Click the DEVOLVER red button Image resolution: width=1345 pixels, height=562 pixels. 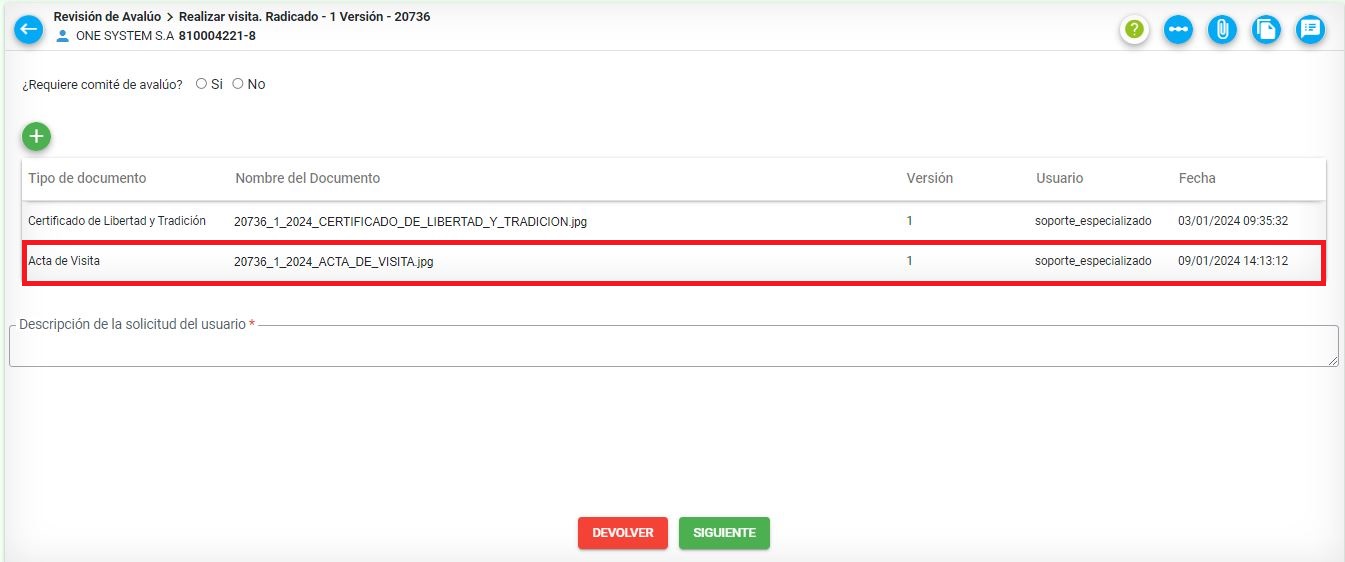point(622,533)
